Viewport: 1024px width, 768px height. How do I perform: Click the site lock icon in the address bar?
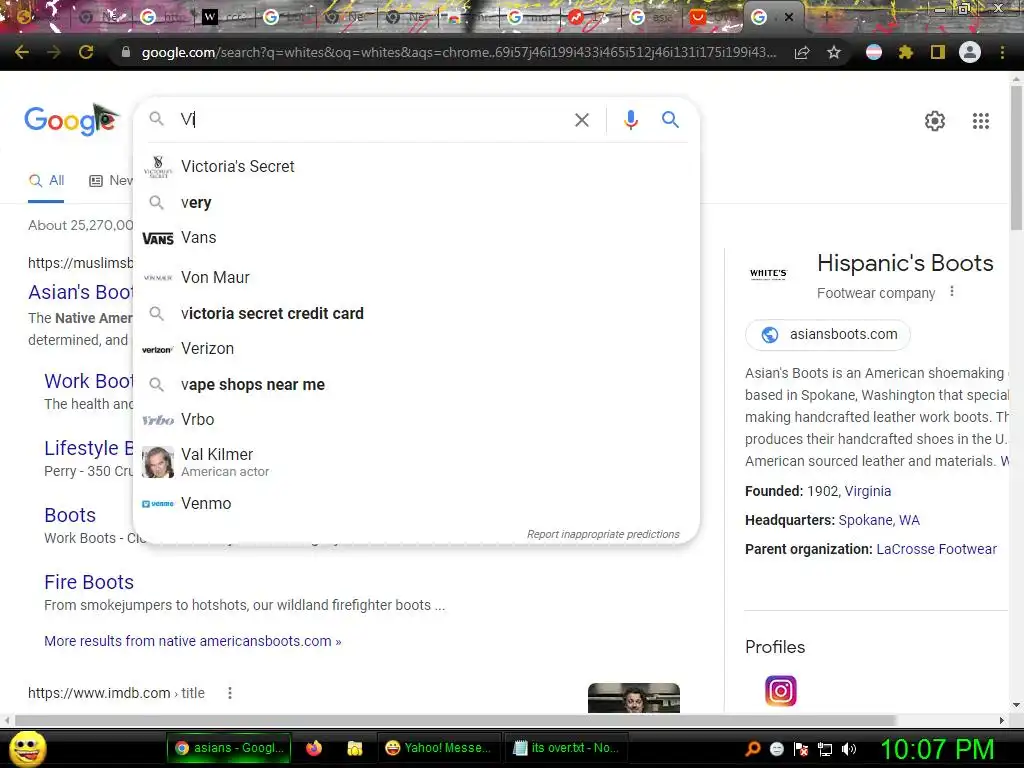(126, 52)
